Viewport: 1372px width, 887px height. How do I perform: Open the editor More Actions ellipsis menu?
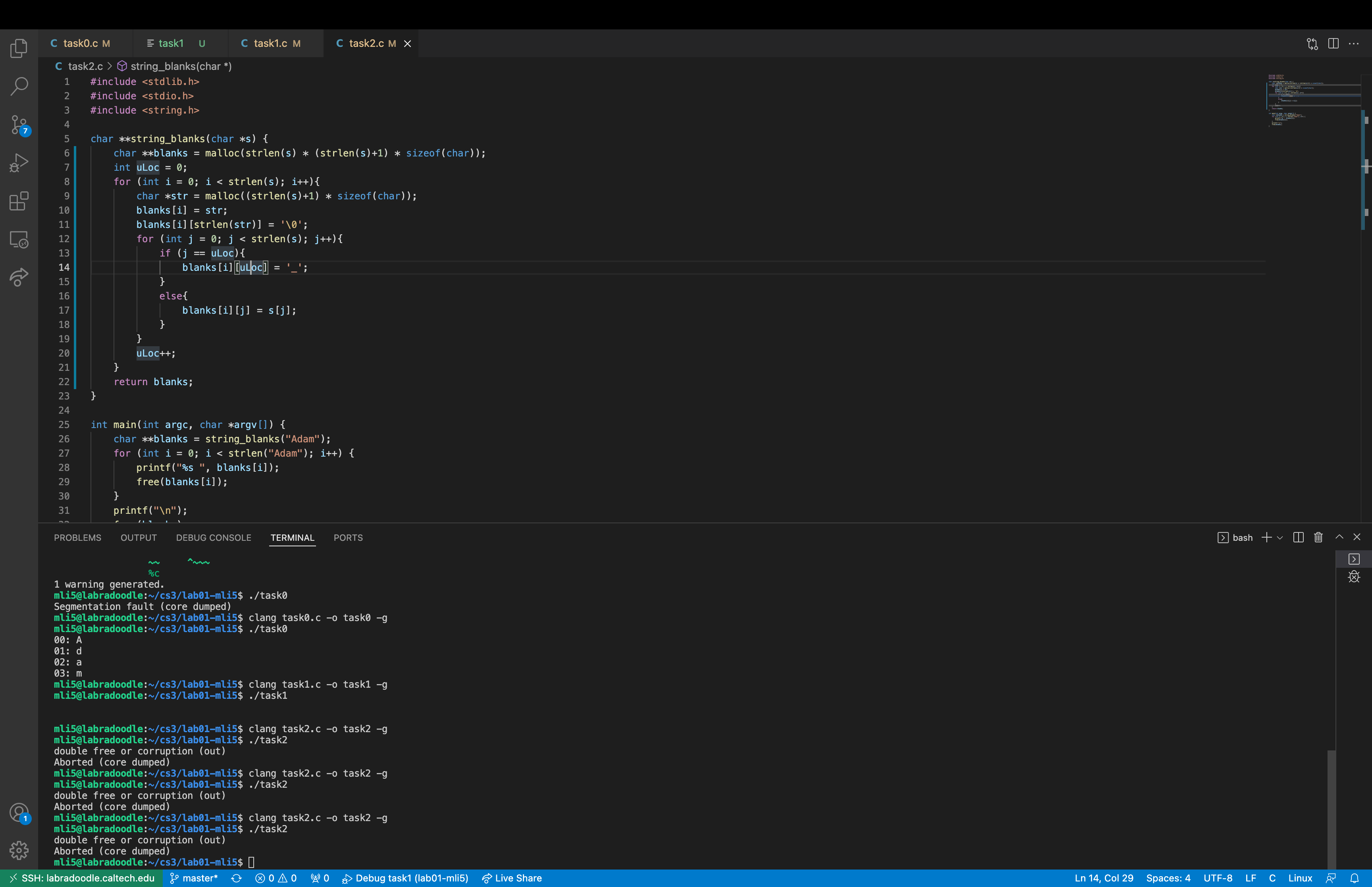1354,44
